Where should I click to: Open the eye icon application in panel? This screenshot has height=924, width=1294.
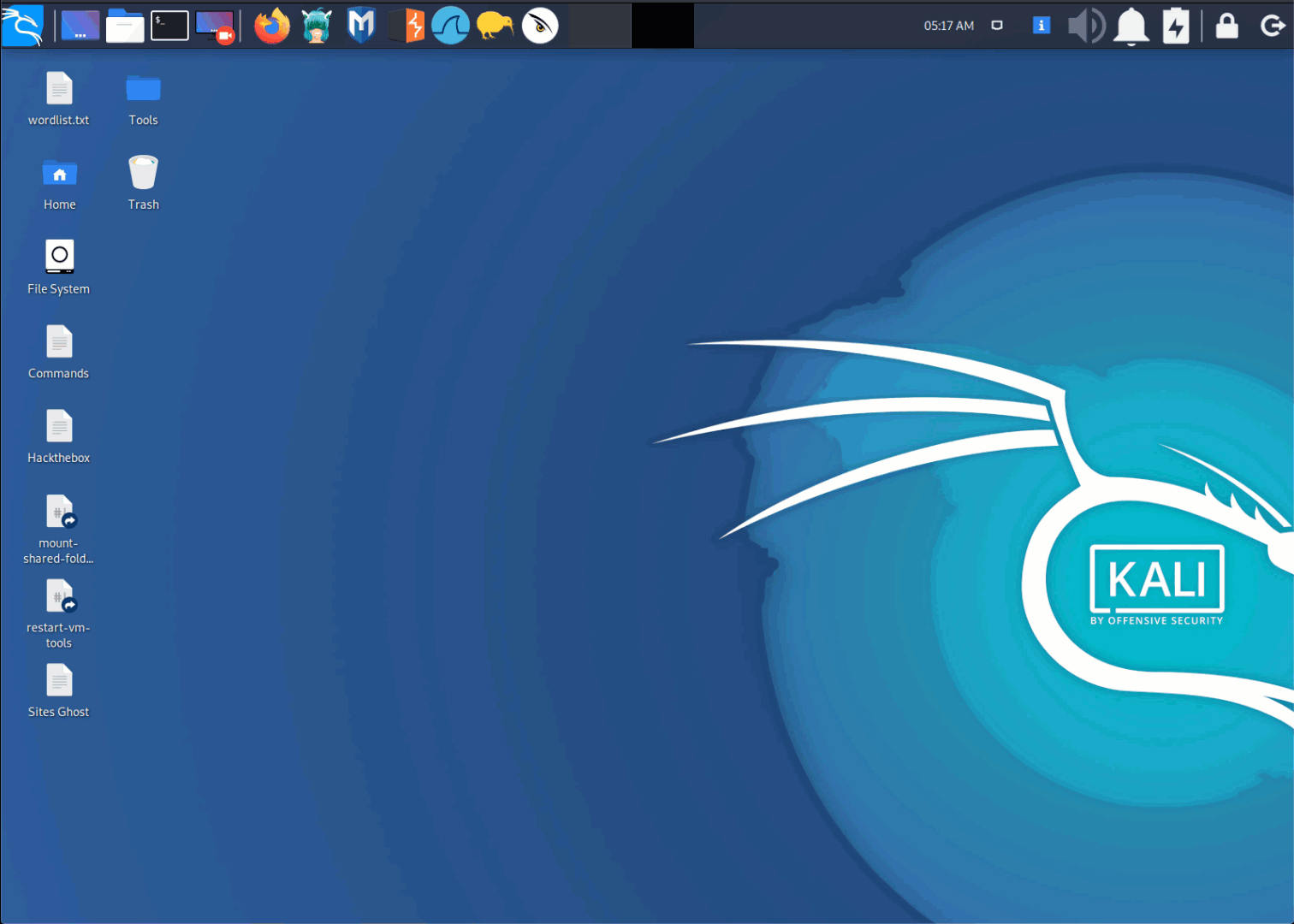[x=540, y=26]
